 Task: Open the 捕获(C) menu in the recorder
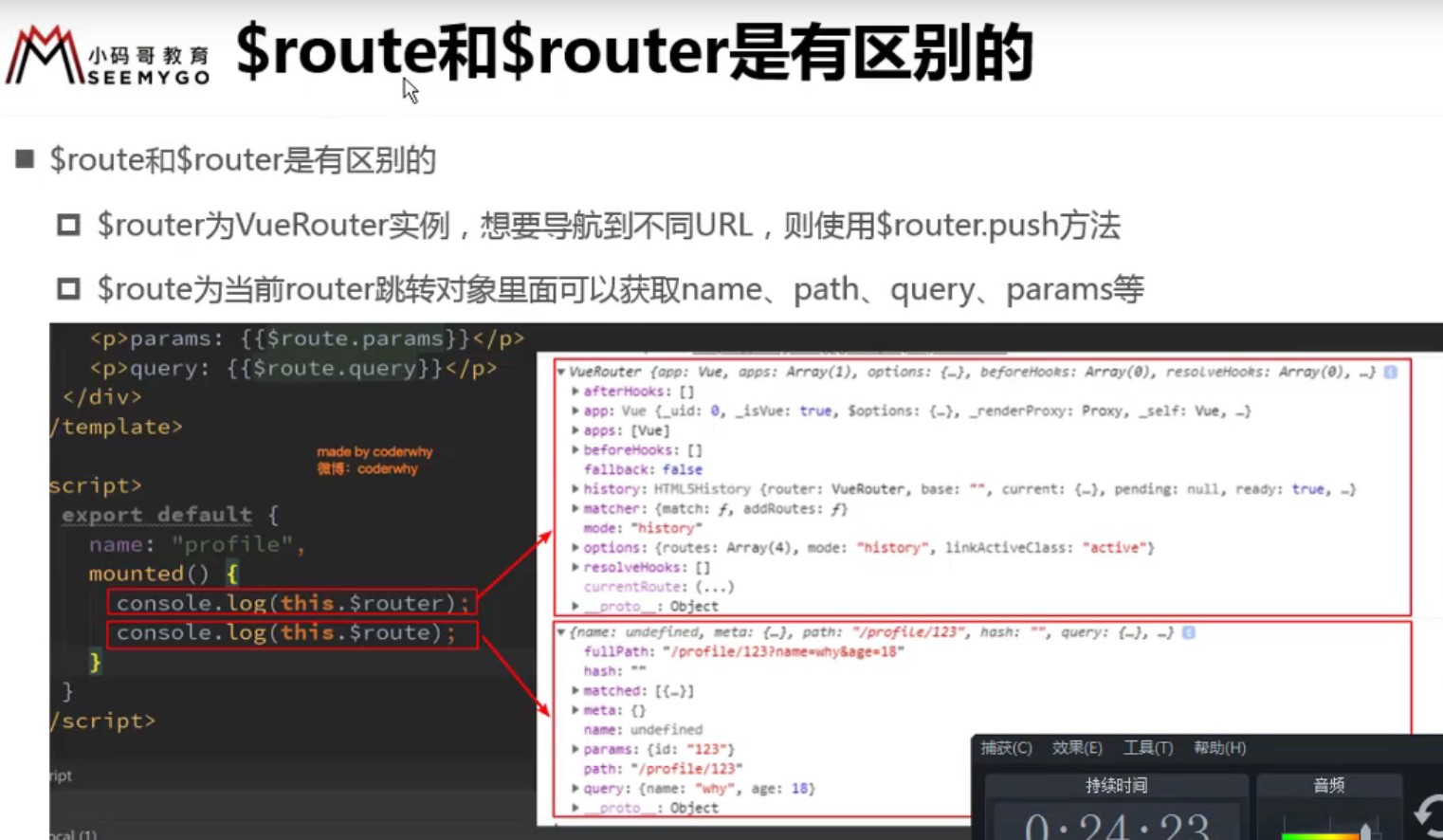point(1006,748)
